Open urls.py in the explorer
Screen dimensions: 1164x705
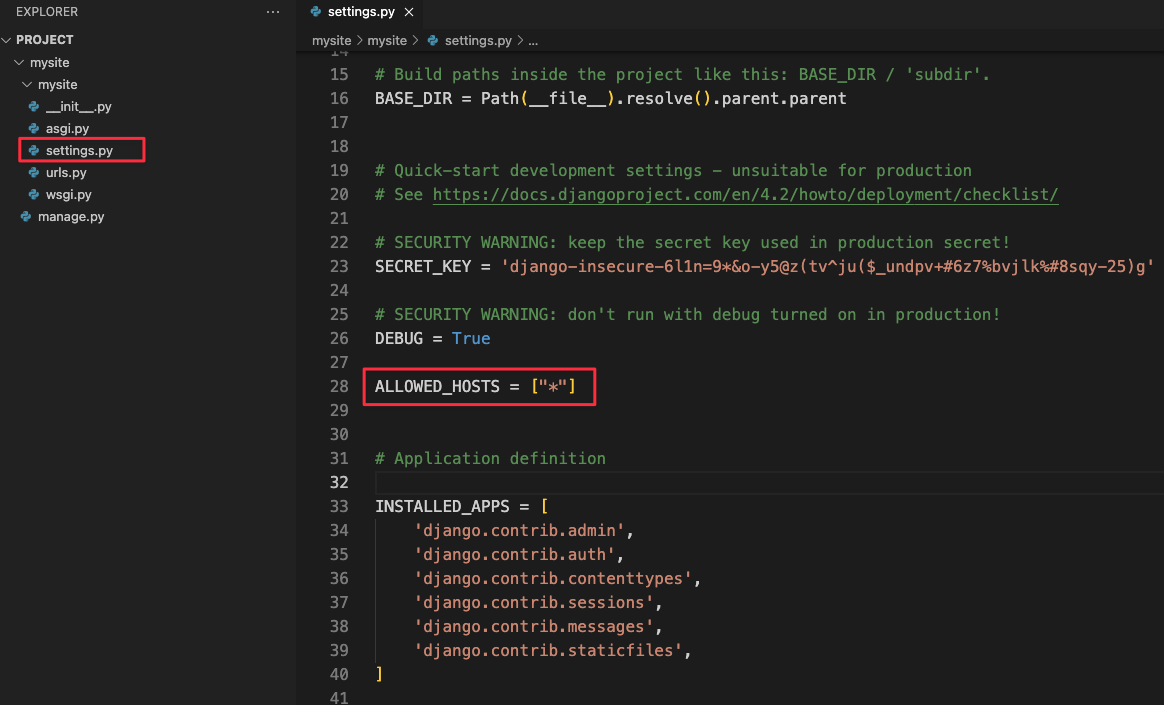66,173
